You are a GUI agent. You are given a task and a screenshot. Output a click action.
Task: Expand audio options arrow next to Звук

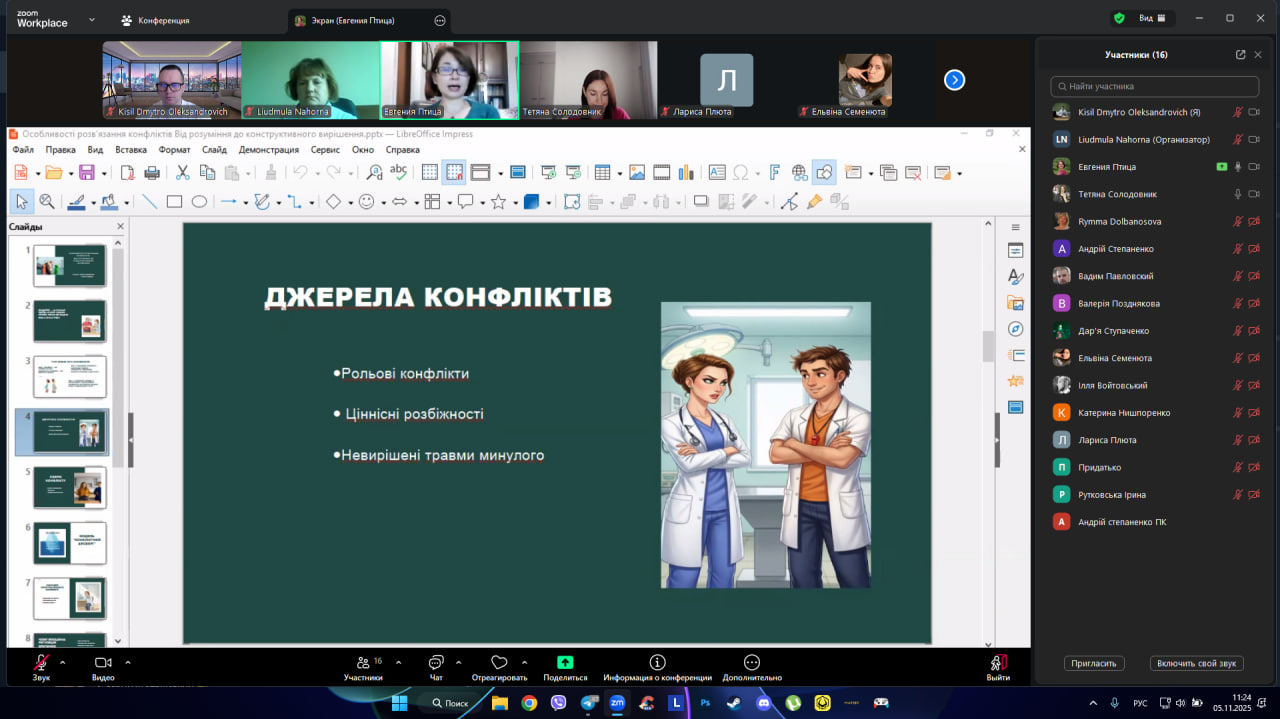[63, 662]
